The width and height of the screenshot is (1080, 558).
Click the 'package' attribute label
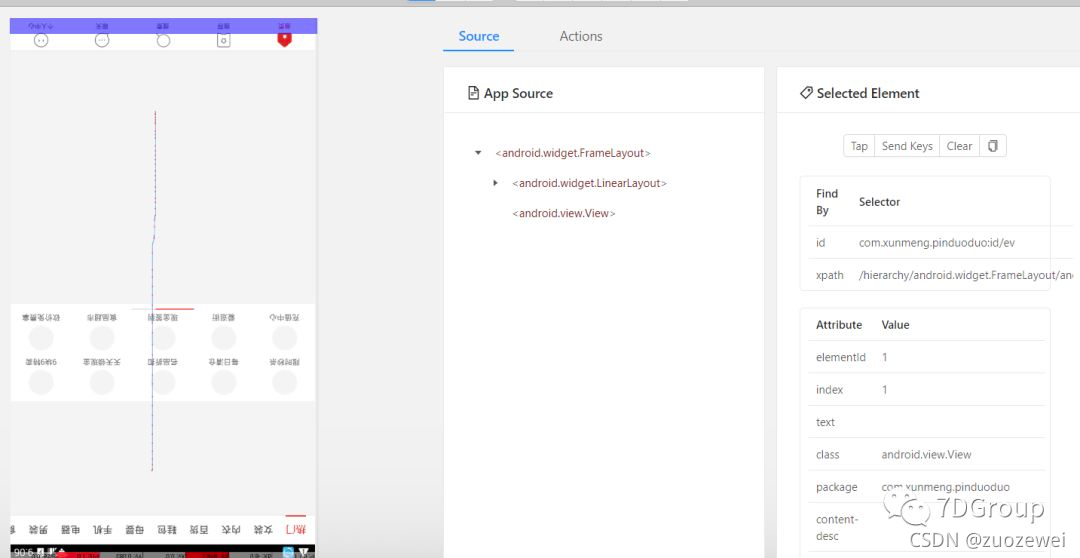point(836,487)
